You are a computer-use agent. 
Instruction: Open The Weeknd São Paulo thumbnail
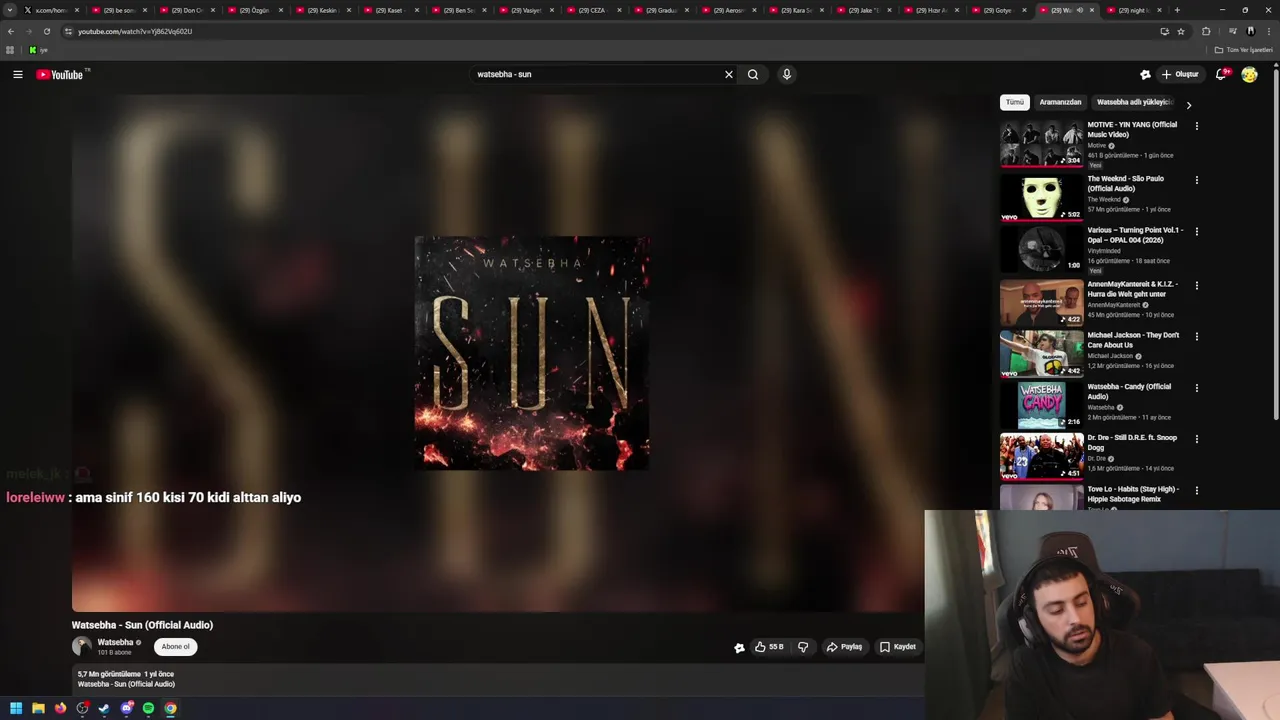coord(1041,197)
